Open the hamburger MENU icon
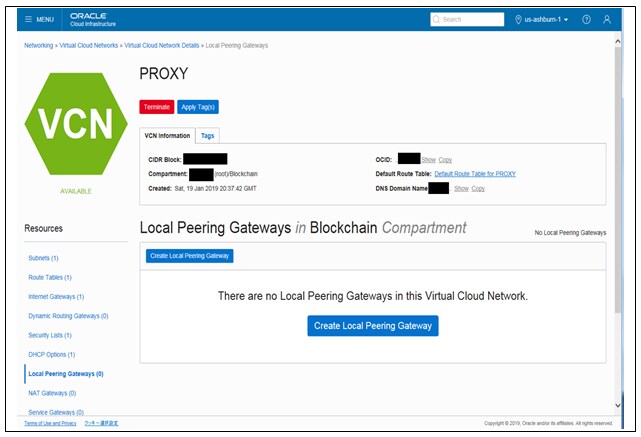This screenshot has height=437, width=641. (x=28, y=19)
